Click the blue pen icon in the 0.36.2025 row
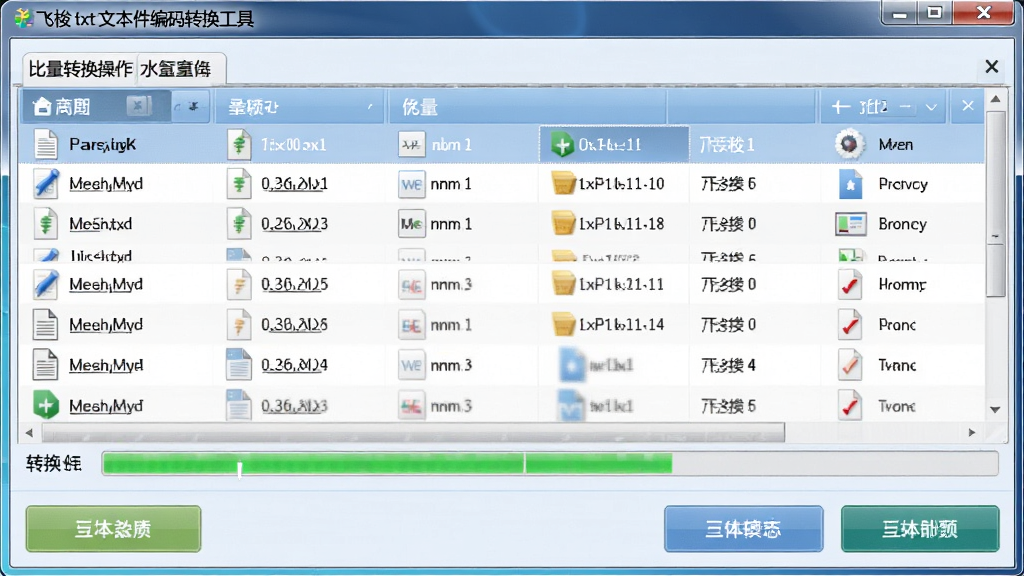The height and width of the screenshot is (576, 1024). 46,284
